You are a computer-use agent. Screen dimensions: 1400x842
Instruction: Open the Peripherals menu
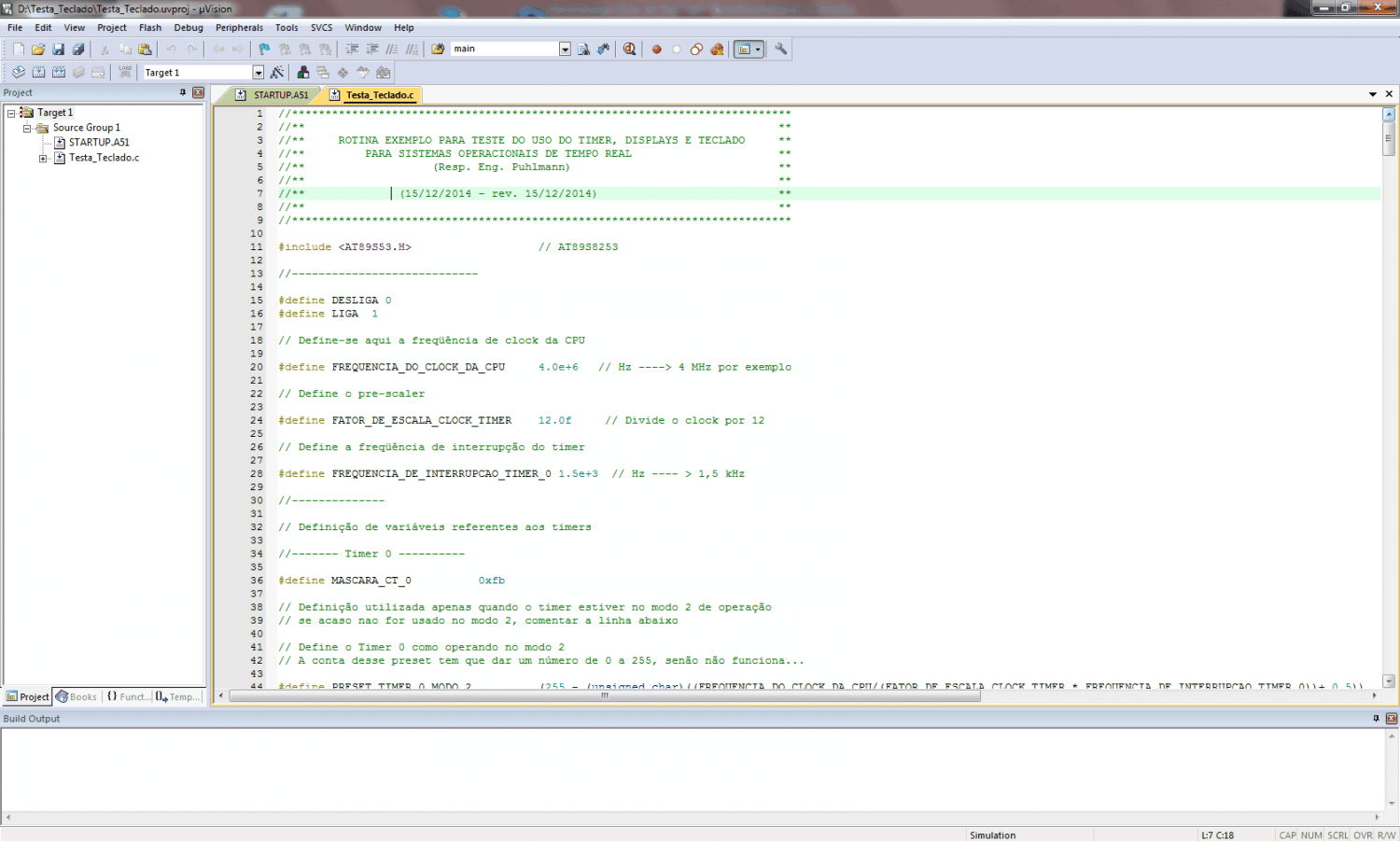click(239, 28)
